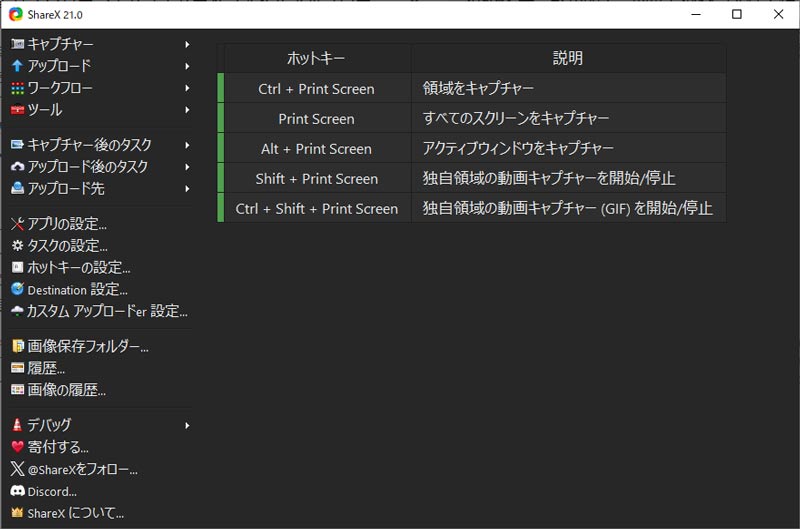Screen dimensions: 800x529
Task: Click the 説明 column header
Action: pyautogui.click(x=568, y=58)
